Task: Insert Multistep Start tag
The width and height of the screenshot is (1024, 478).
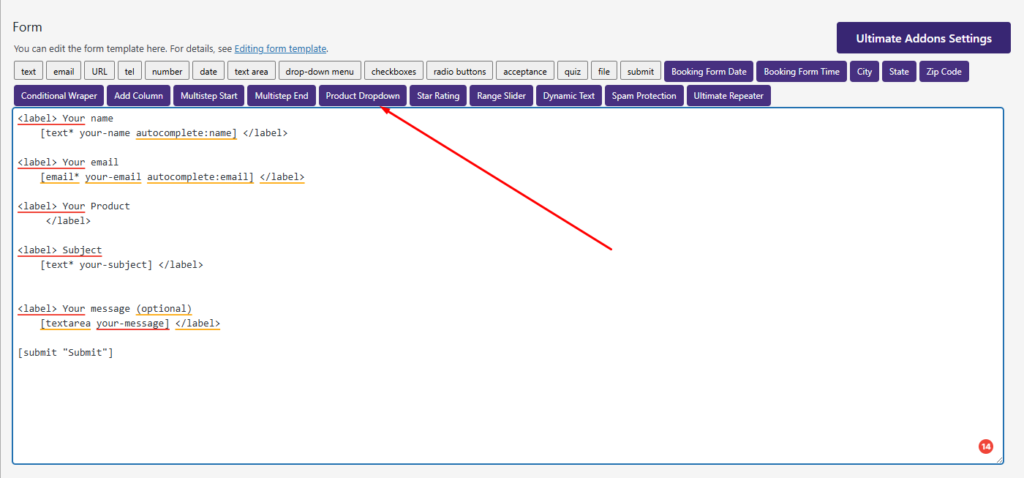Action: [209, 95]
